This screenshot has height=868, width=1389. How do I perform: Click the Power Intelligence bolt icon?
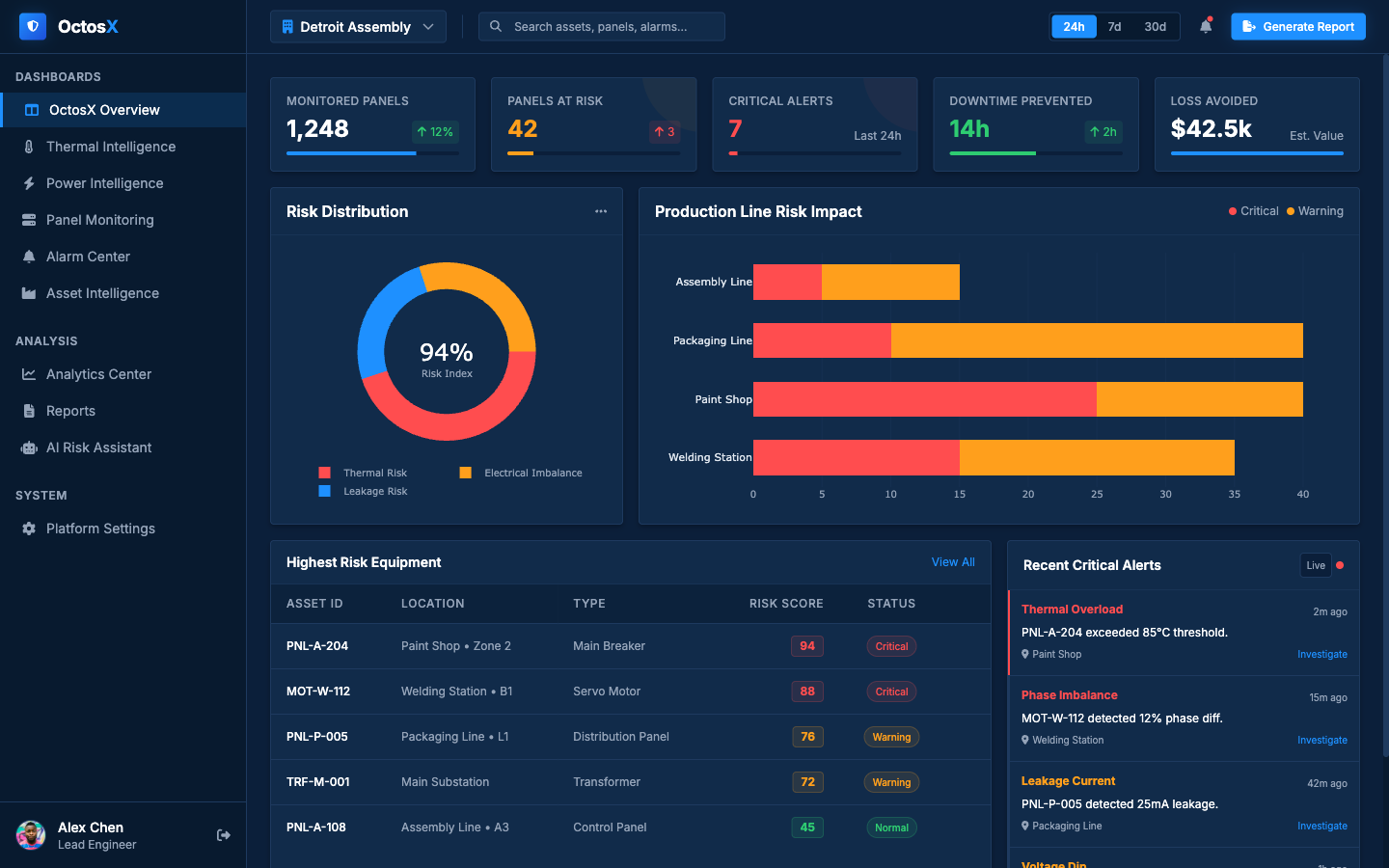[29, 183]
